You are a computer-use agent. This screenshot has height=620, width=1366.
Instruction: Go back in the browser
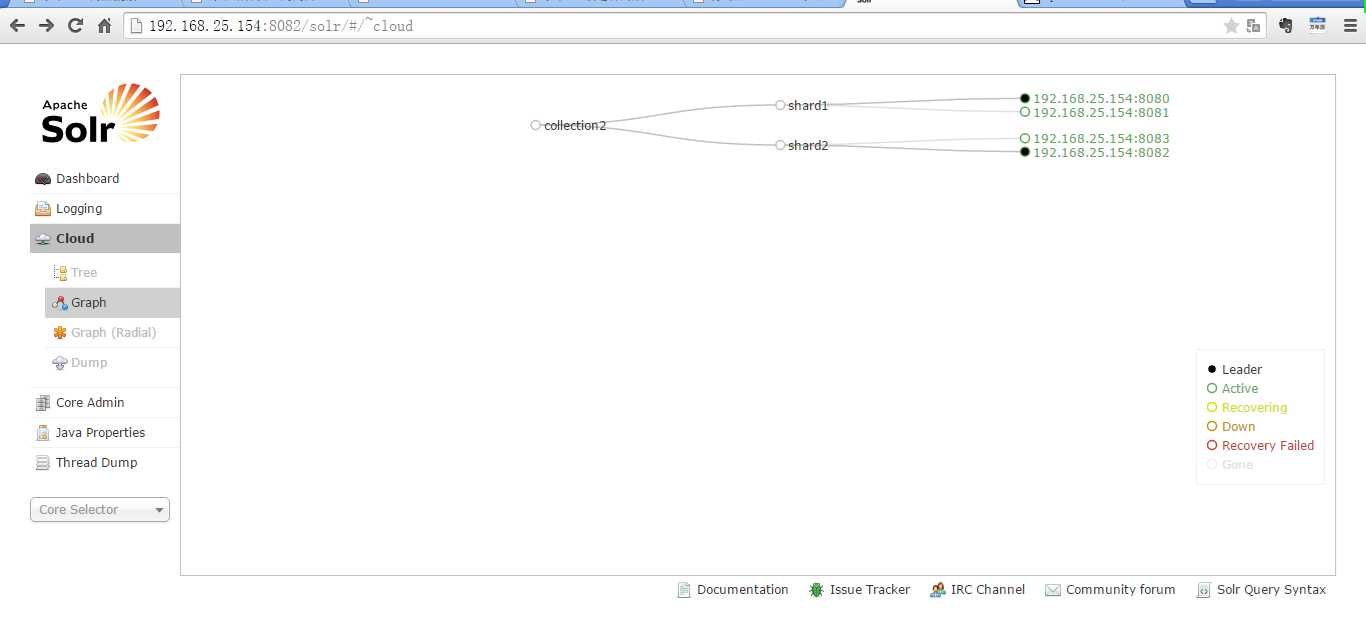[x=17, y=26]
